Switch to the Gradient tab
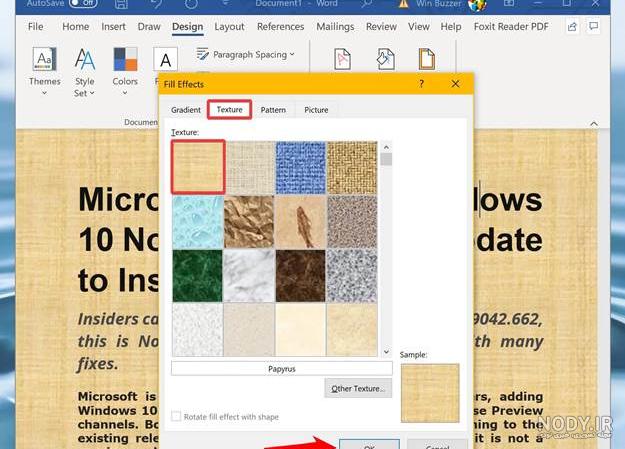 coord(186,110)
